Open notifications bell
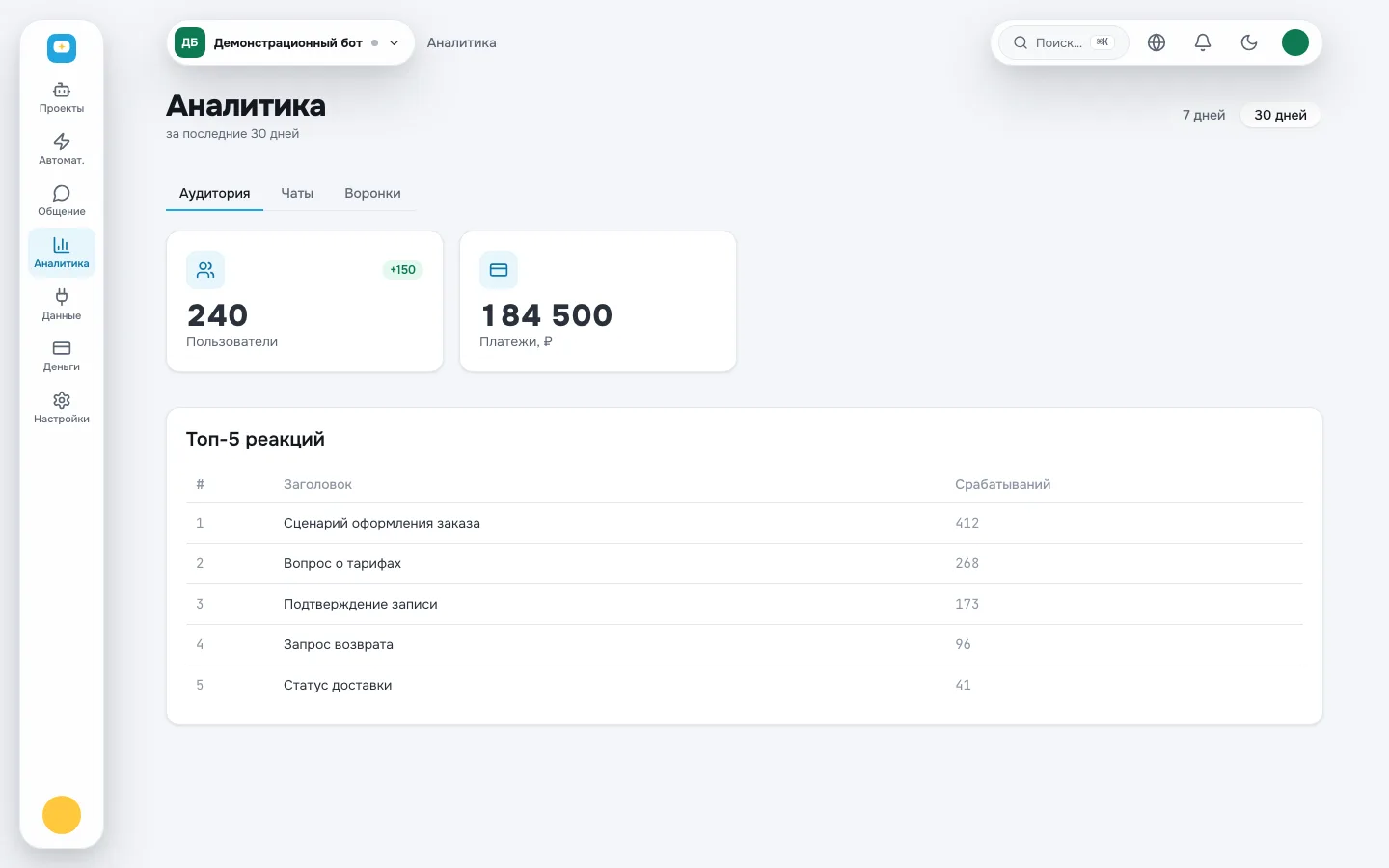The width and height of the screenshot is (1389, 868). (x=1203, y=42)
